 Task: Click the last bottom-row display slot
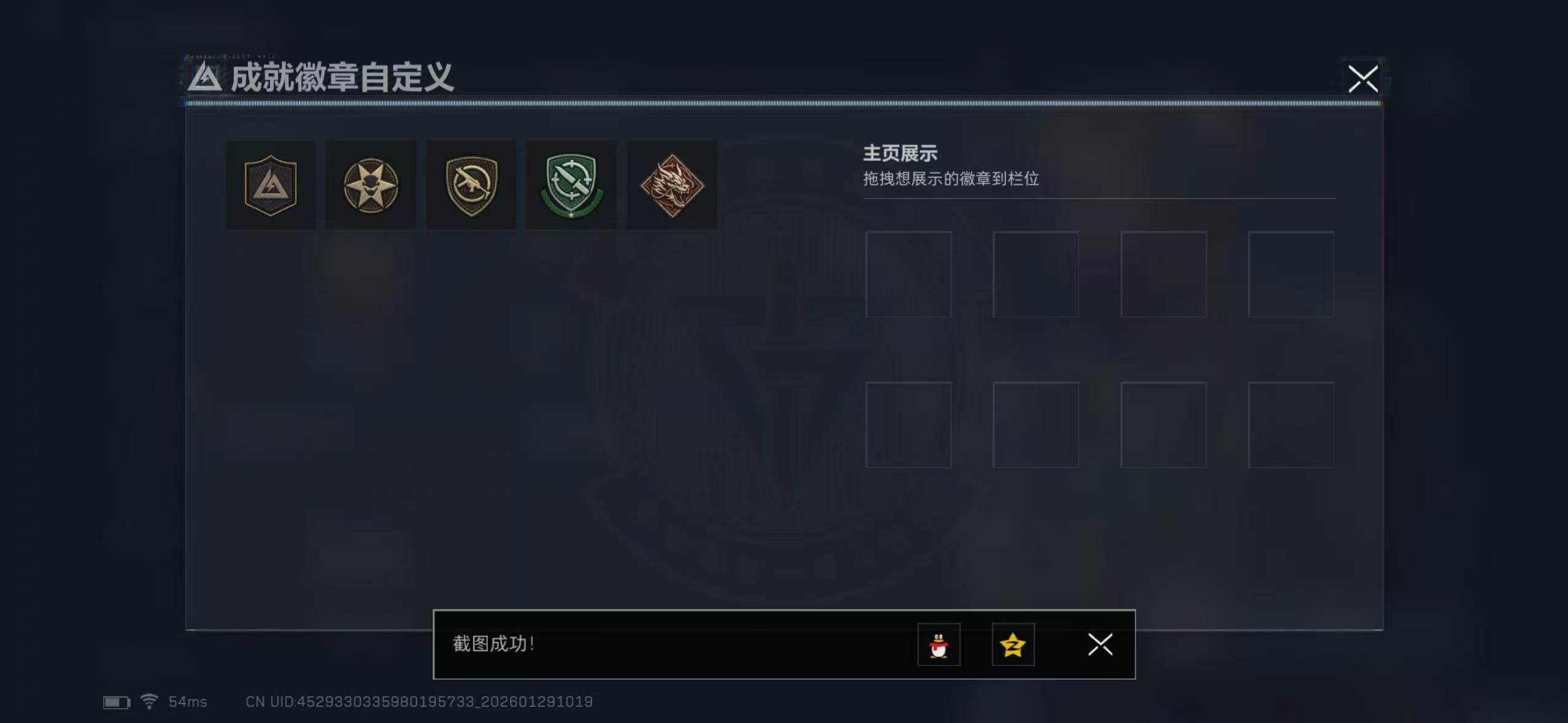pos(1291,425)
